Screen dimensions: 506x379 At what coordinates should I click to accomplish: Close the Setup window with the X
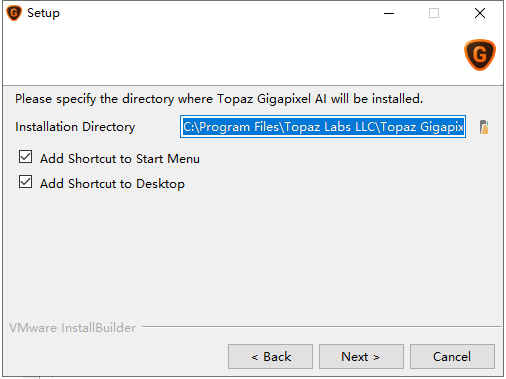(480, 13)
